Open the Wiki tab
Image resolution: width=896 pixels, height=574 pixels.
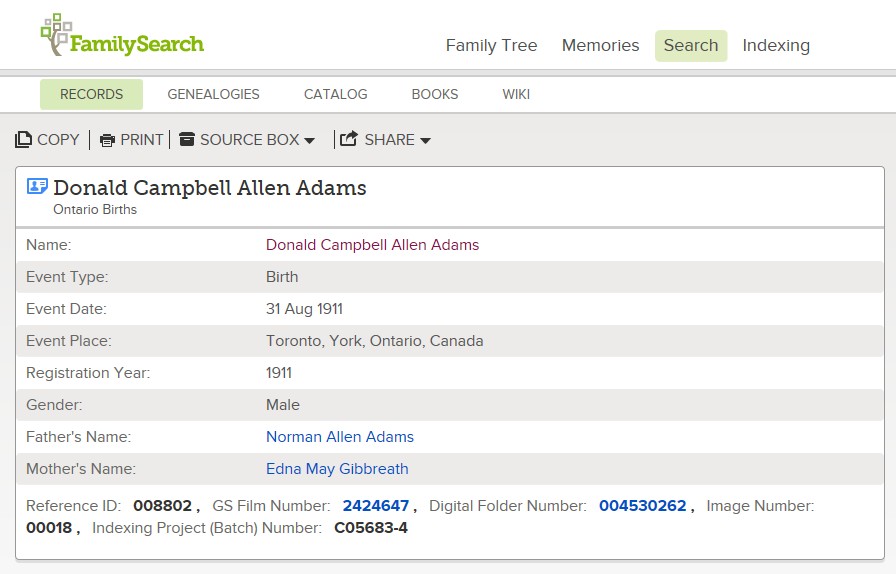pyautogui.click(x=516, y=94)
